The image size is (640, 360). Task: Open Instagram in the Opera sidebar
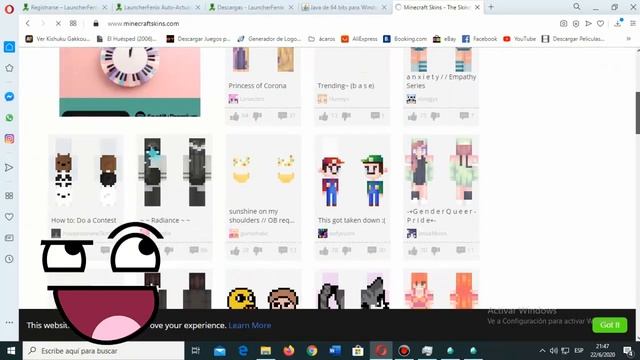(9, 139)
